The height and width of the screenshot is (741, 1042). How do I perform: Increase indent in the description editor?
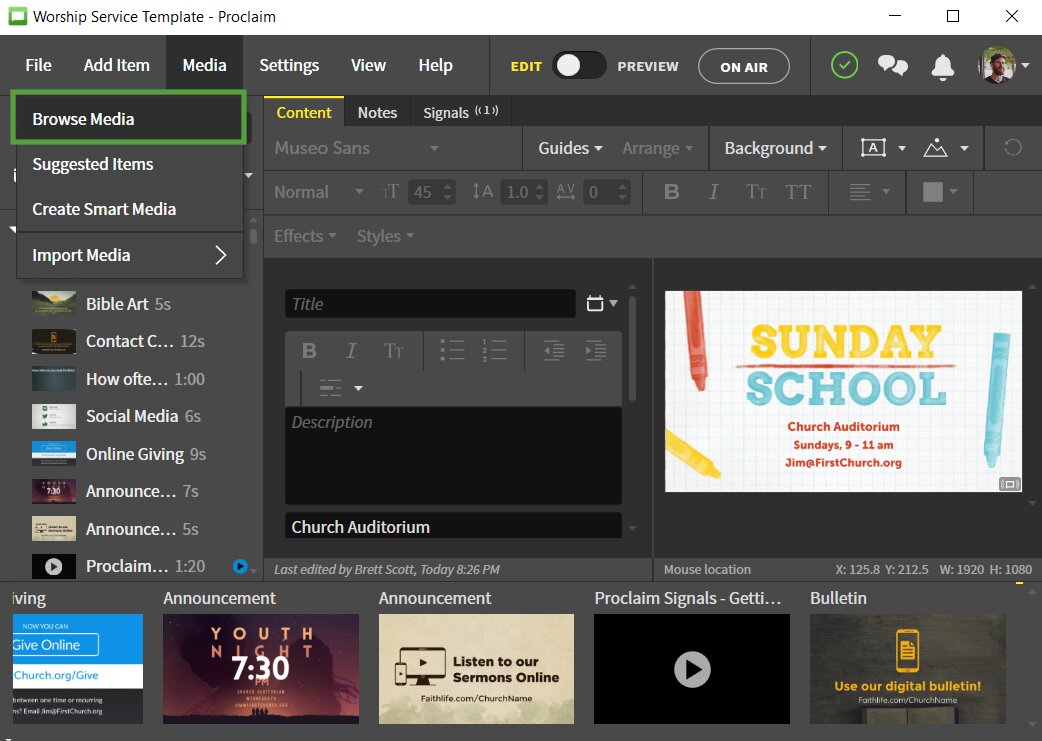pyautogui.click(x=595, y=350)
